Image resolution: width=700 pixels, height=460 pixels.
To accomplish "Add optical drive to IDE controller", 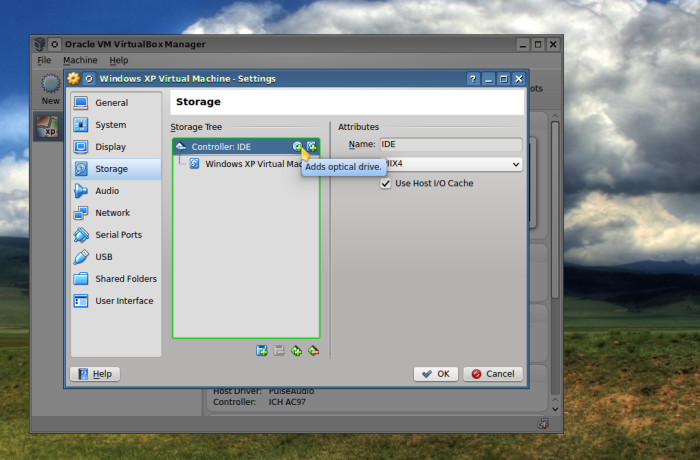I will tap(297, 146).
